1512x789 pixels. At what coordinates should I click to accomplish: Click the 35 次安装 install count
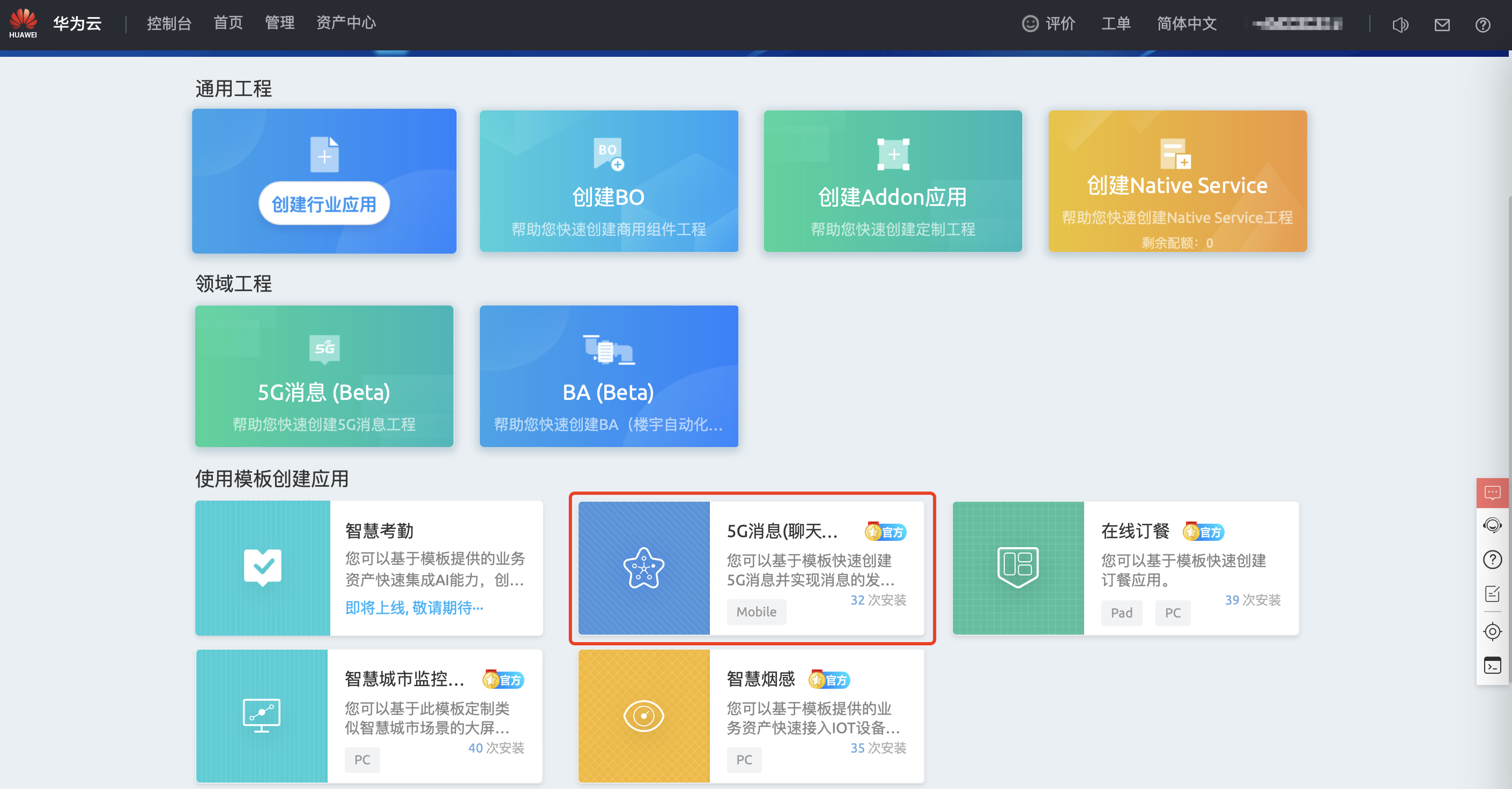click(878, 748)
